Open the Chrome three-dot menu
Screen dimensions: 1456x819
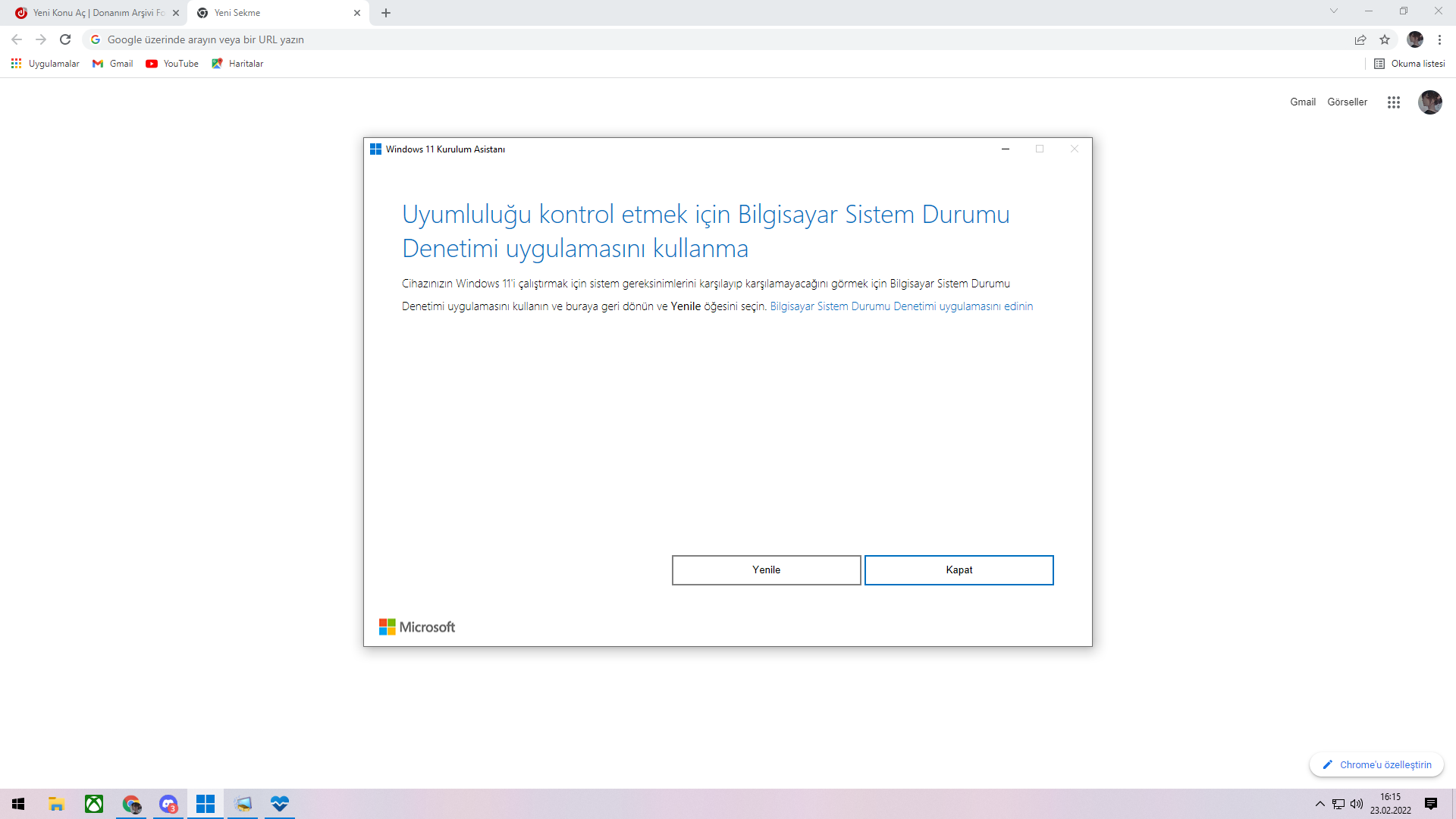pos(1439,39)
